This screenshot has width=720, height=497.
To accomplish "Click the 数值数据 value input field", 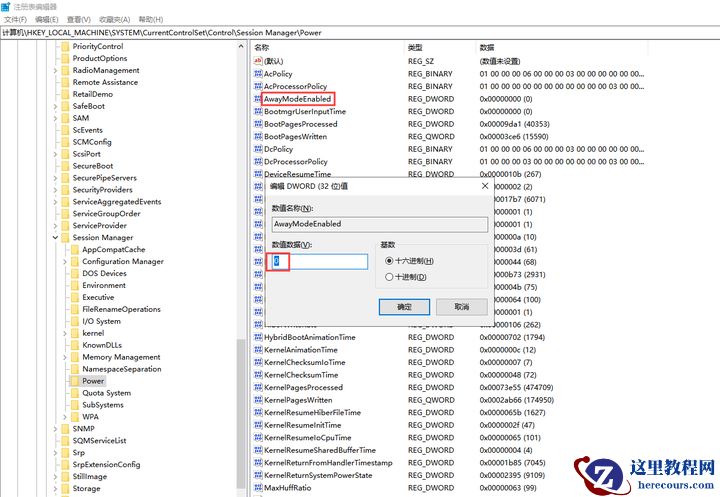I will click(x=320, y=261).
